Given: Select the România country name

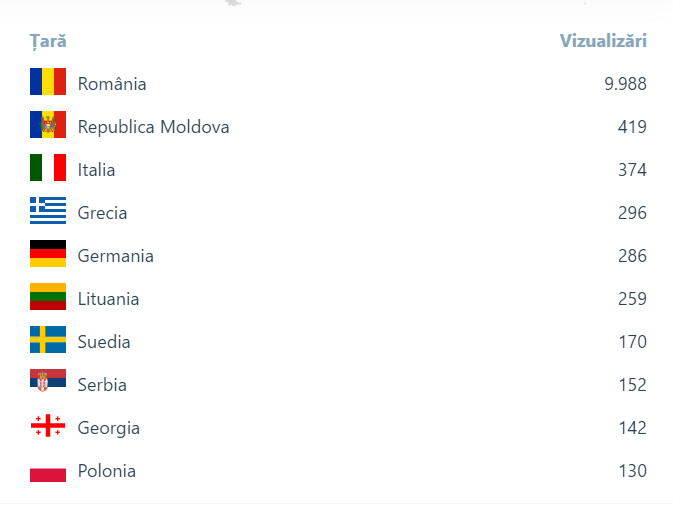Looking at the screenshot, I should click(112, 84).
